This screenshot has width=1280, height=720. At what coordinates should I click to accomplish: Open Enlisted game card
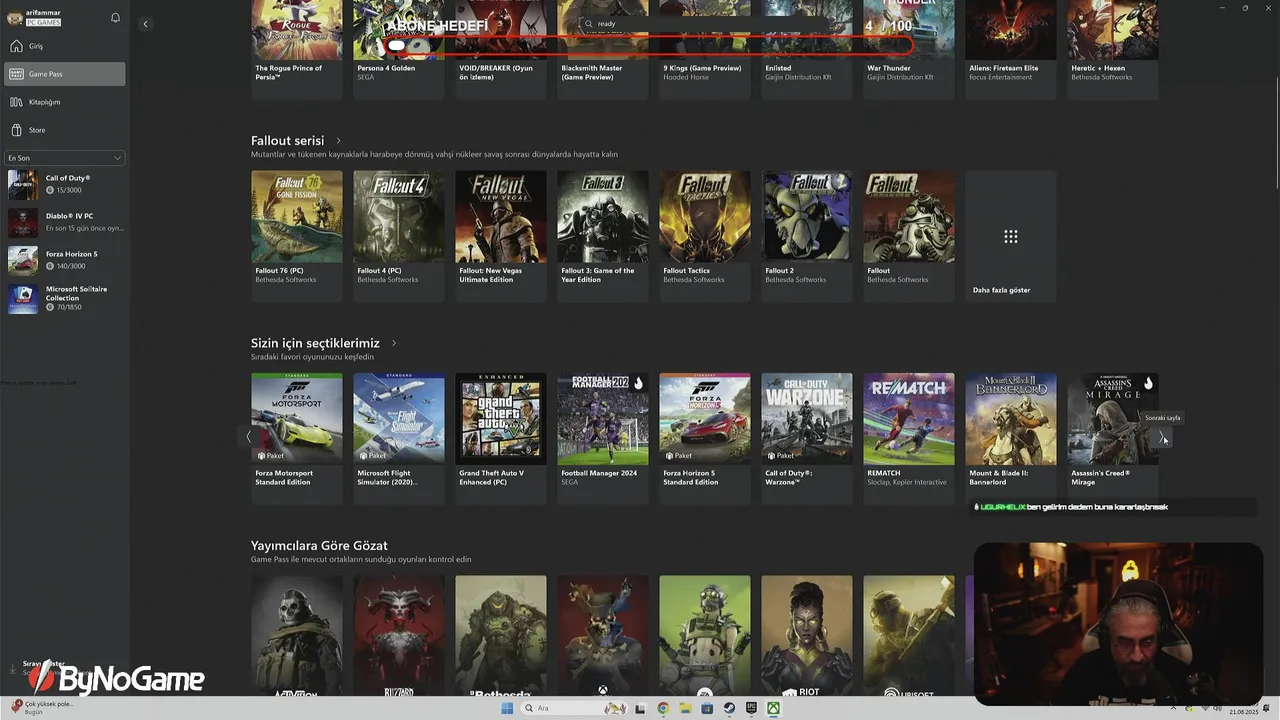806,49
